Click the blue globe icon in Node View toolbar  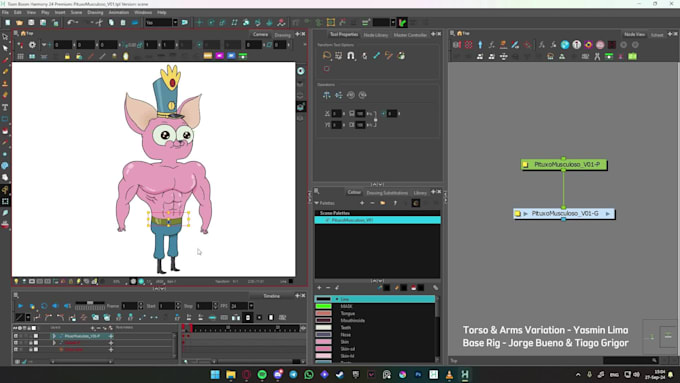click(x=565, y=45)
